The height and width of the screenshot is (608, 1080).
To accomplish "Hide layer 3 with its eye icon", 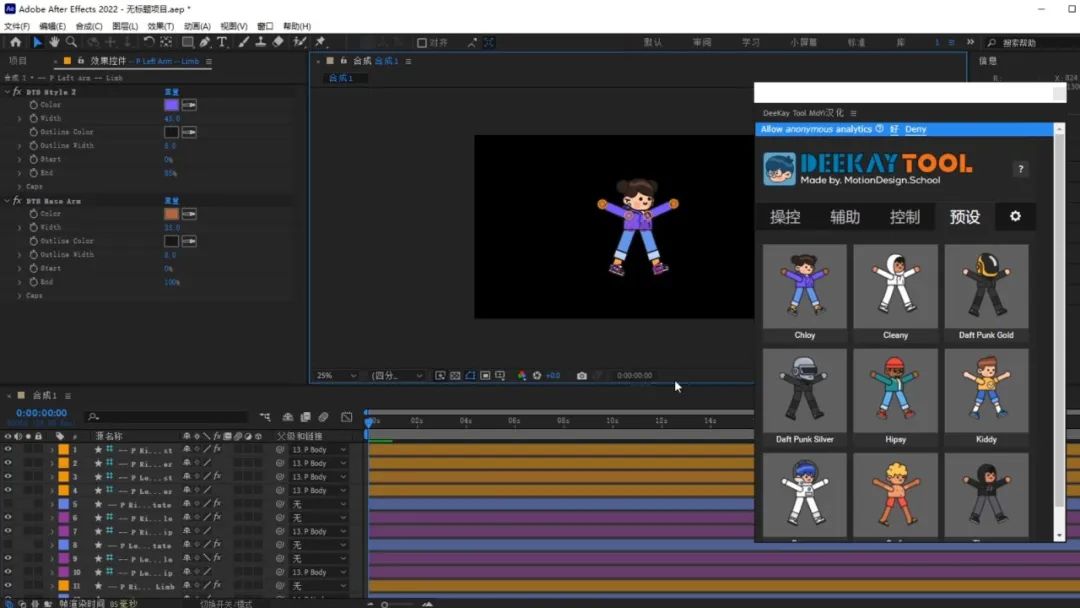I will [8, 476].
